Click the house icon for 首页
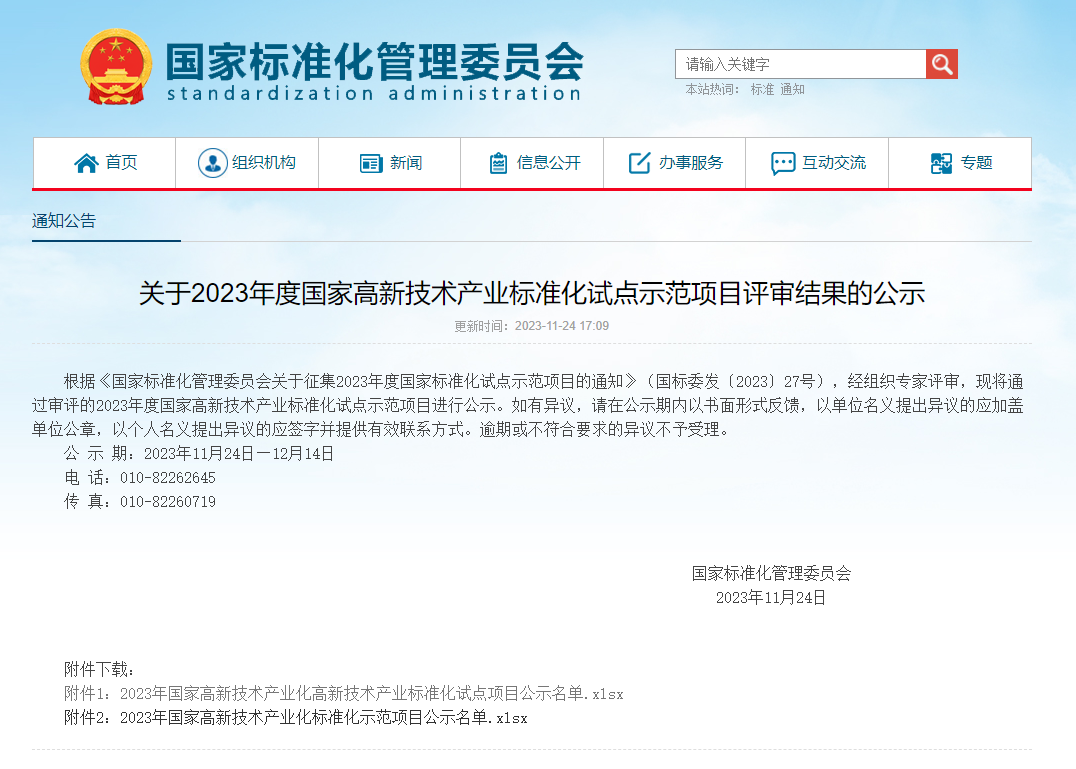Image resolution: width=1076 pixels, height=769 pixels. point(86,163)
